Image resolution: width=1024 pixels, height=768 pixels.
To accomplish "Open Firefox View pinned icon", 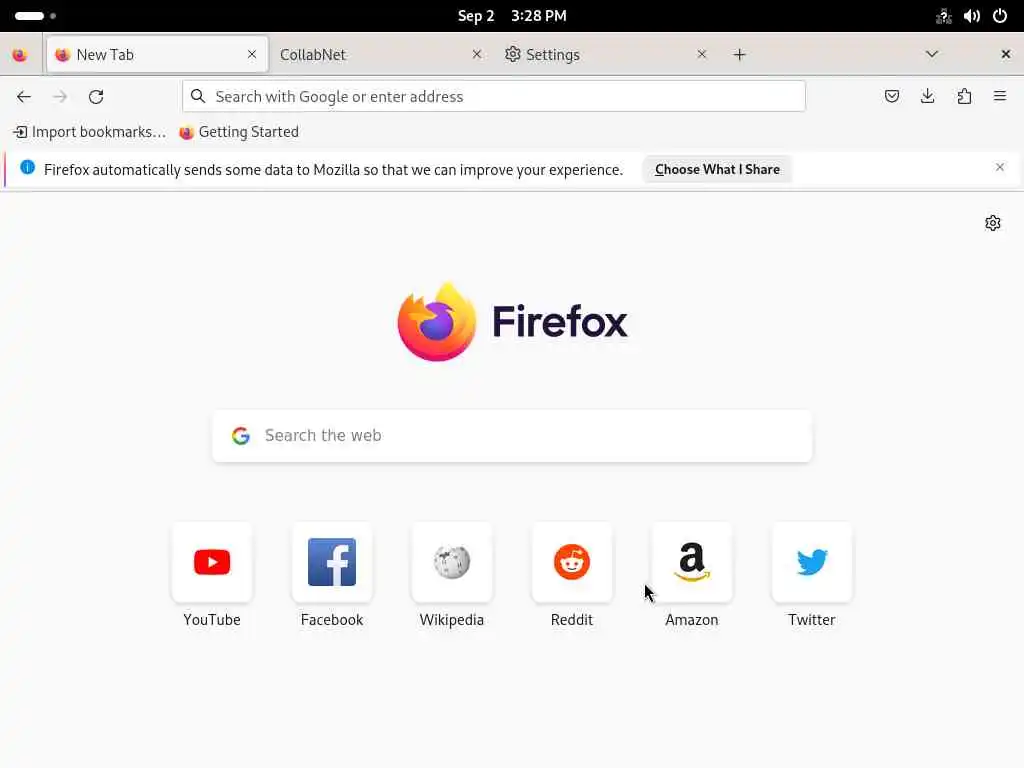I will 20,55.
